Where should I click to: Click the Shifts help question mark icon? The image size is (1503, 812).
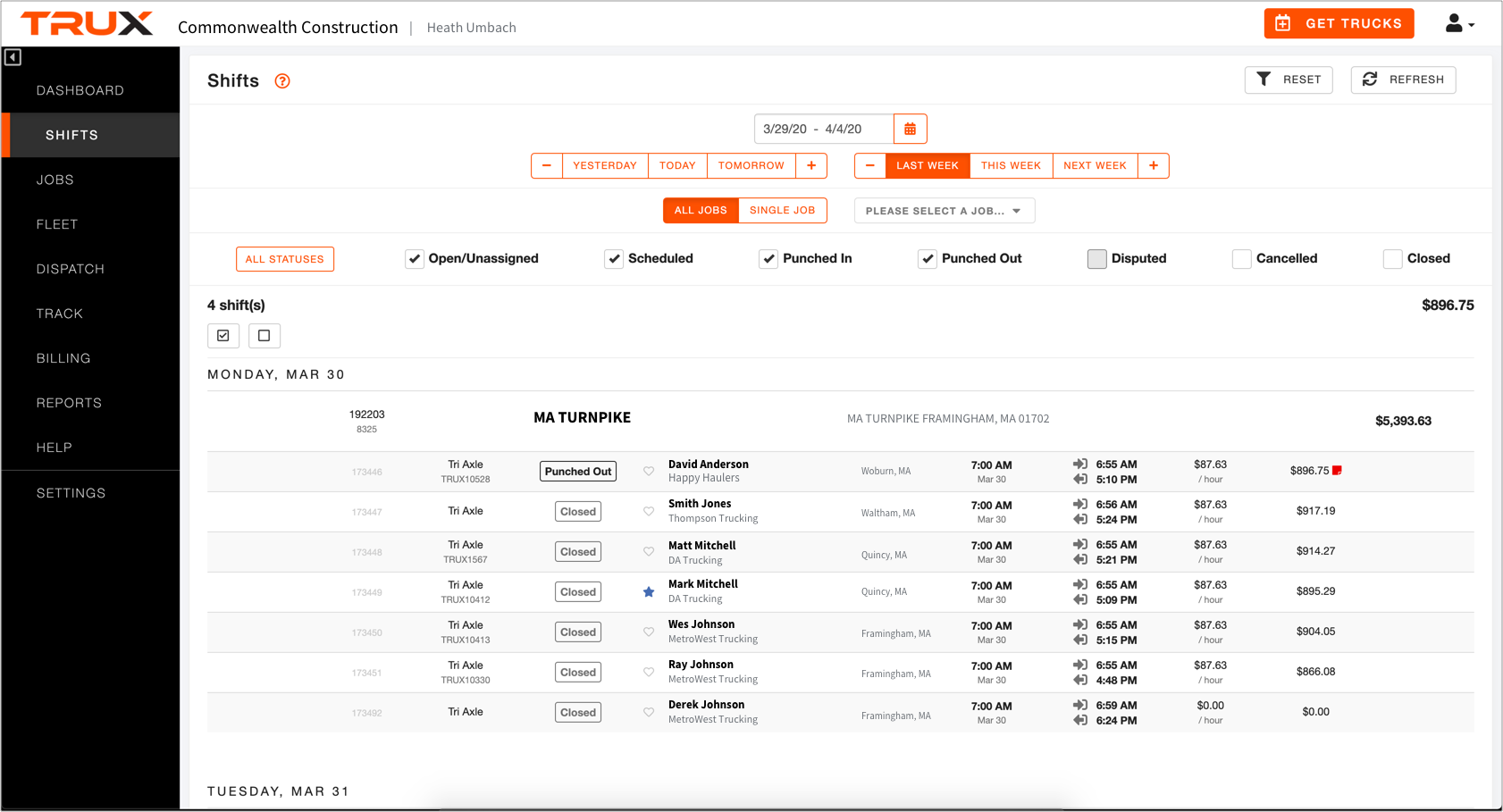point(282,81)
